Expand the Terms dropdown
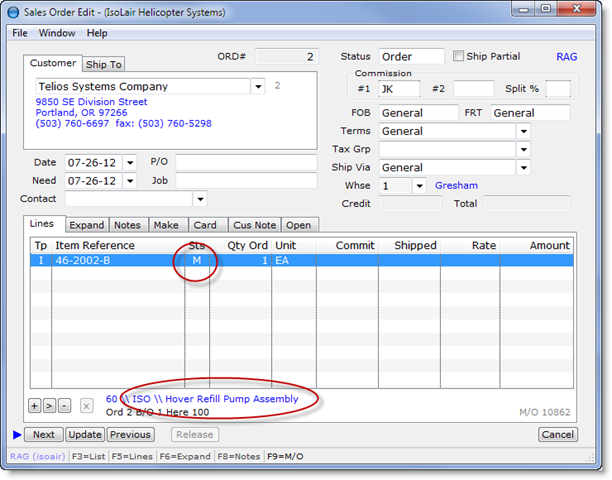This screenshot has width=612, height=480. (523, 131)
